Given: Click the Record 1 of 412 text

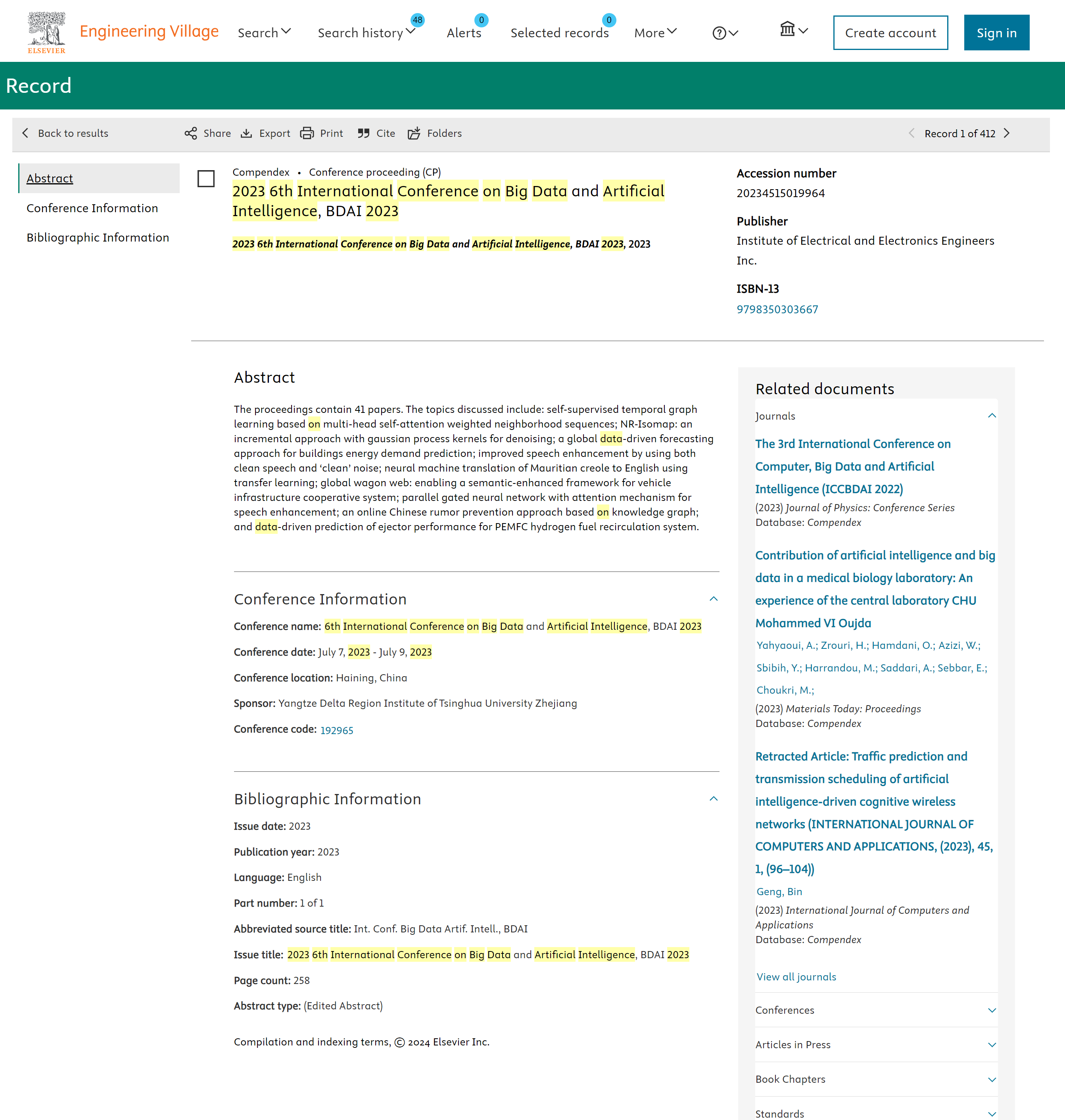Looking at the screenshot, I should point(959,133).
